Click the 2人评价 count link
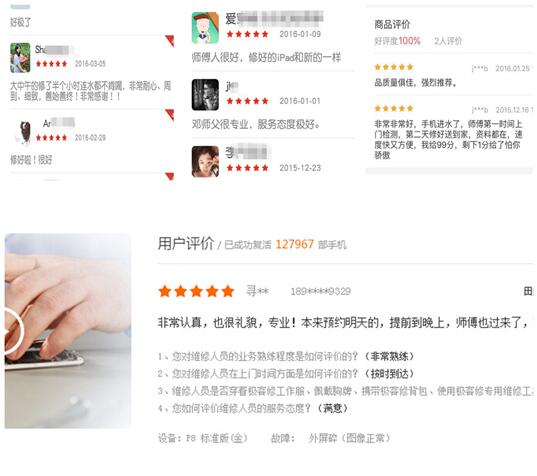The image size is (537, 476). click(448, 41)
